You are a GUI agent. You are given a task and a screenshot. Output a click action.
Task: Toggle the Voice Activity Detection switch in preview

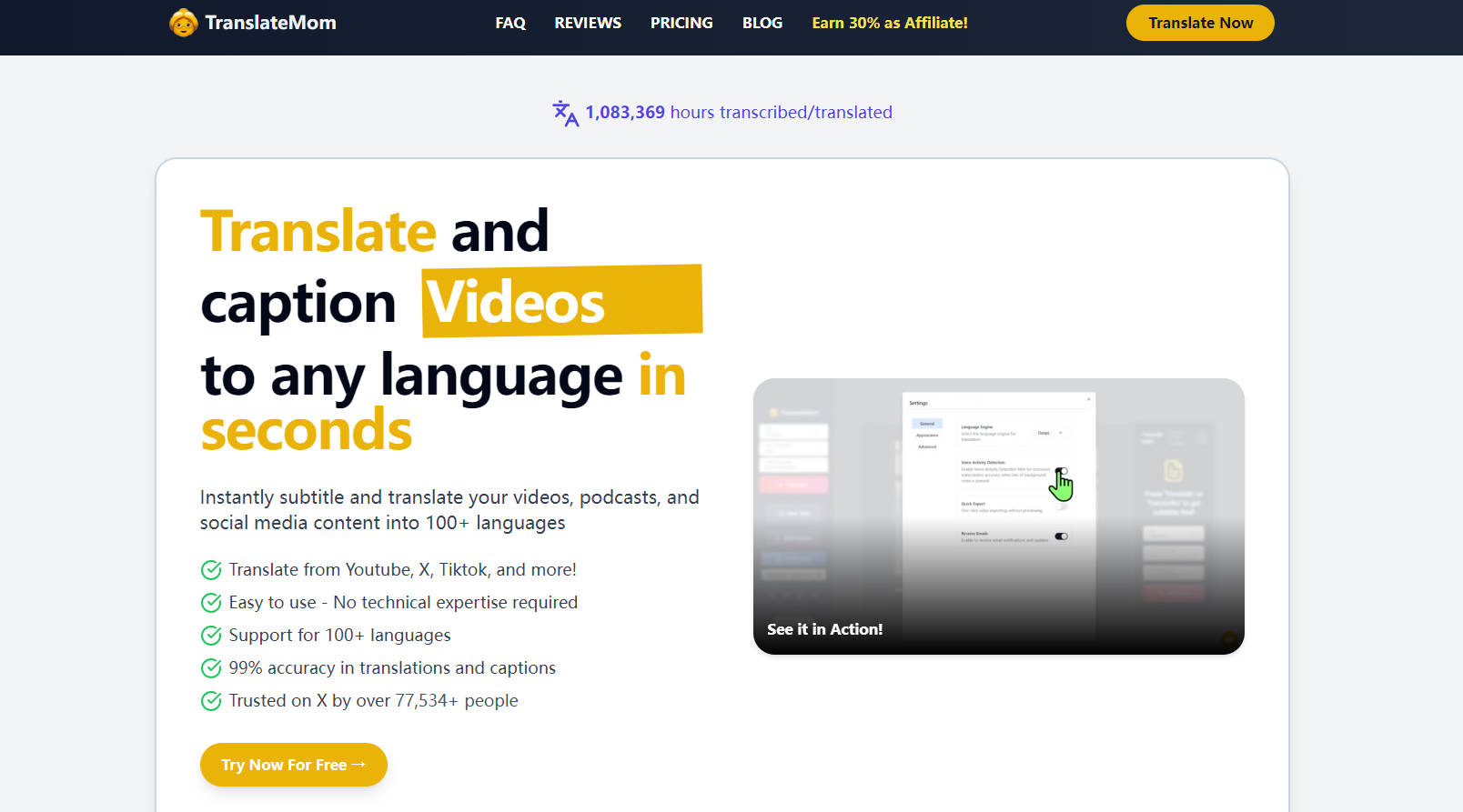pyautogui.click(x=1061, y=471)
